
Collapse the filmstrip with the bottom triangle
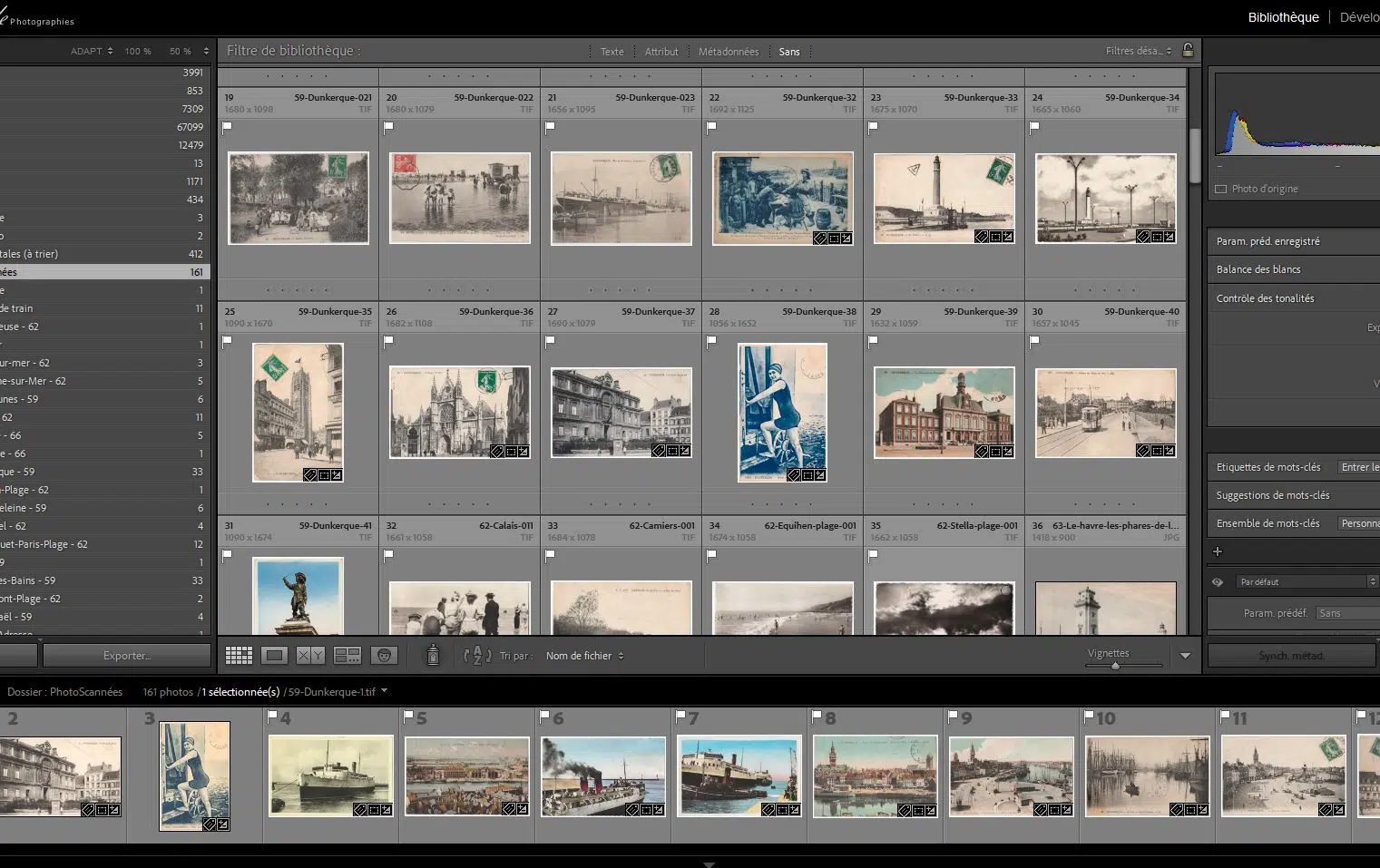click(709, 863)
